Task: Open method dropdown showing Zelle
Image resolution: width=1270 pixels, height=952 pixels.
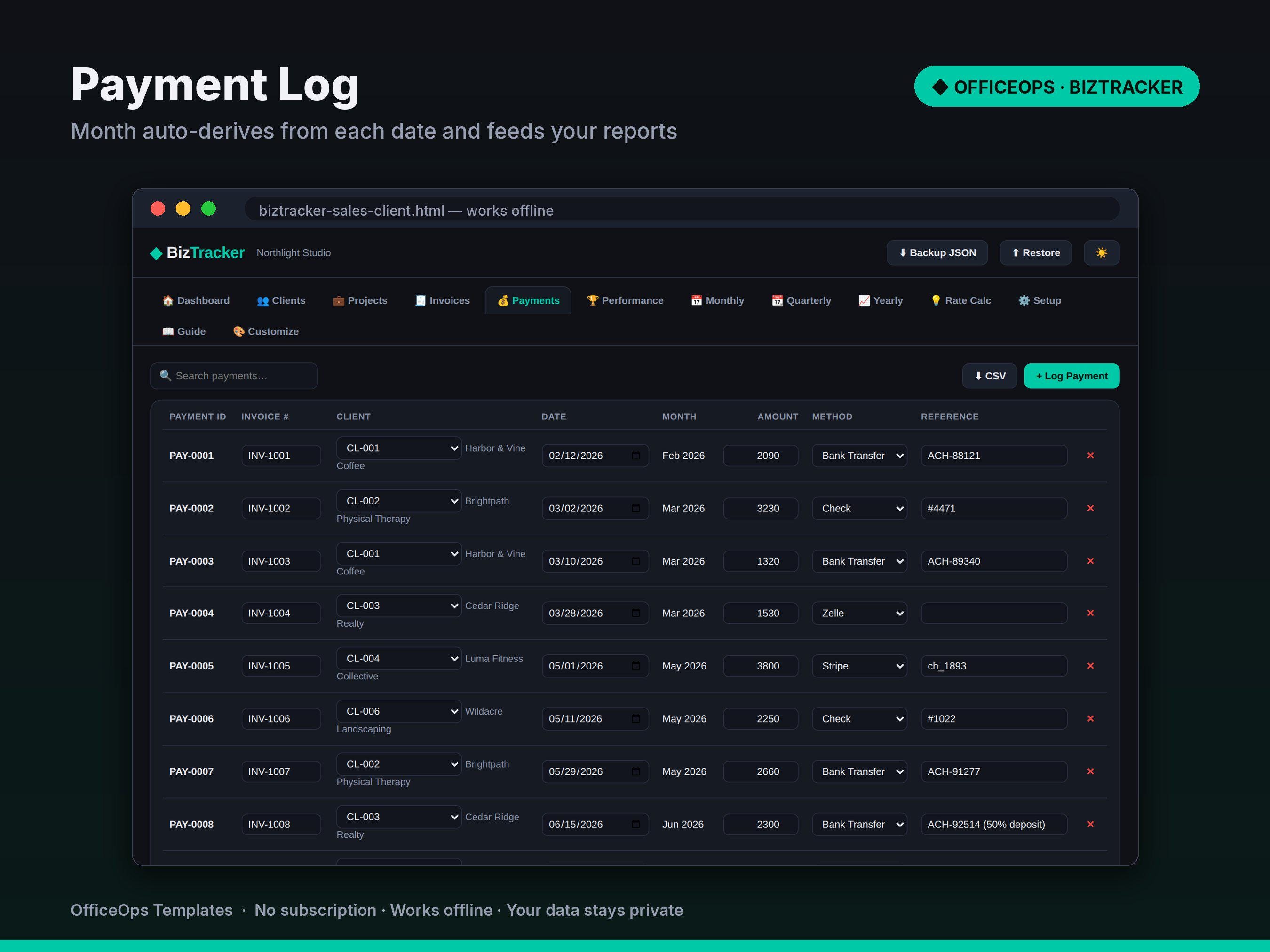Action: [x=859, y=614]
